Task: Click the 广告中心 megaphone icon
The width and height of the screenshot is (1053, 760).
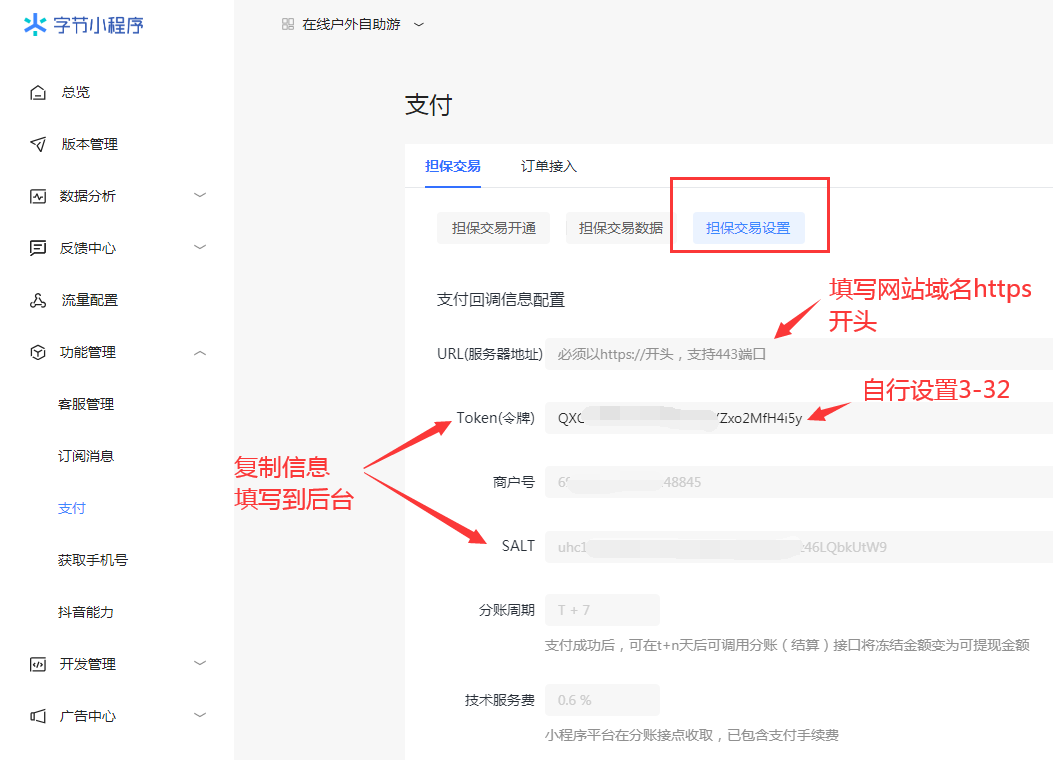Action: point(38,716)
